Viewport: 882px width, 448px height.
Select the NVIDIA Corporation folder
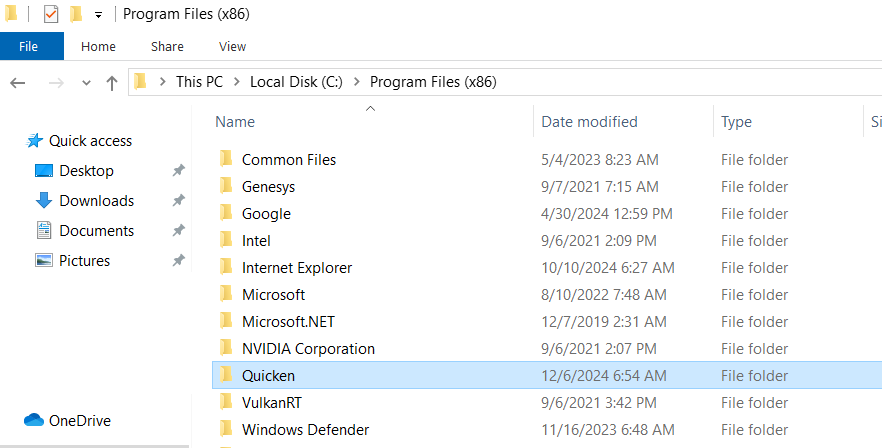pos(308,349)
